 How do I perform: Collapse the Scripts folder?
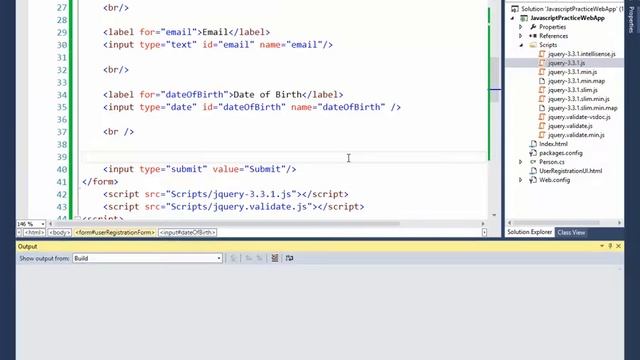[521, 45]
